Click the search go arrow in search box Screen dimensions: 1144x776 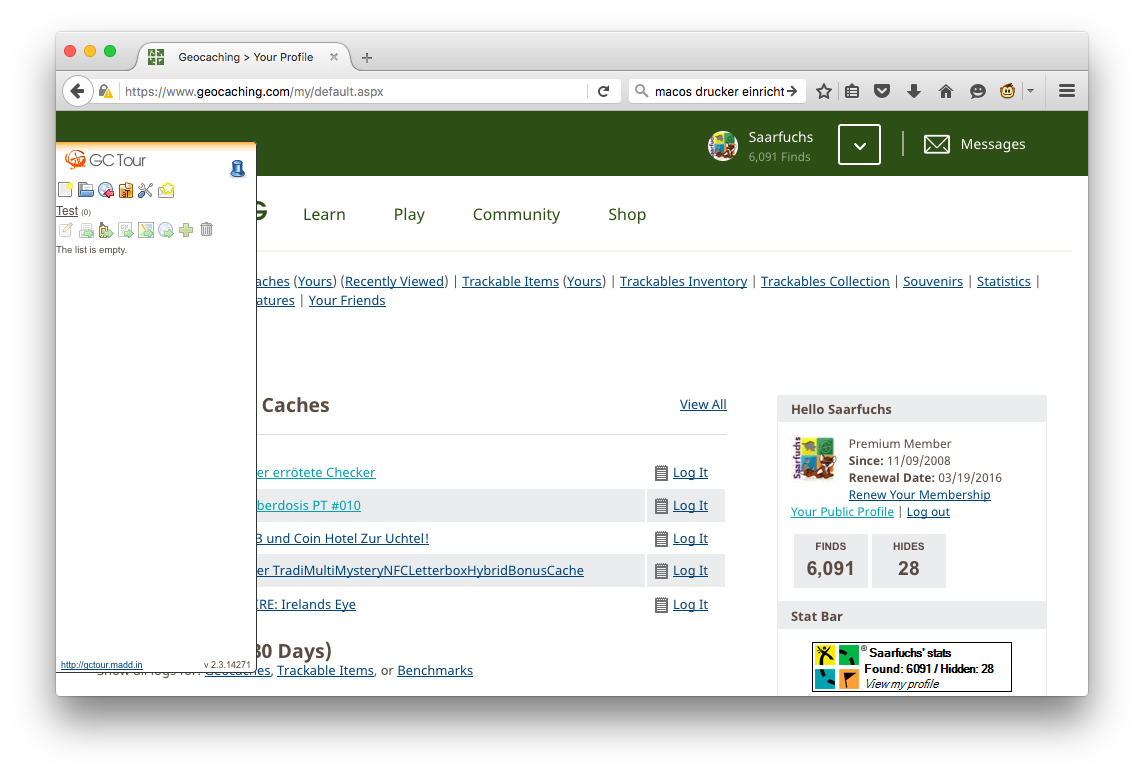pyautogui.click(x=792, y=91)
